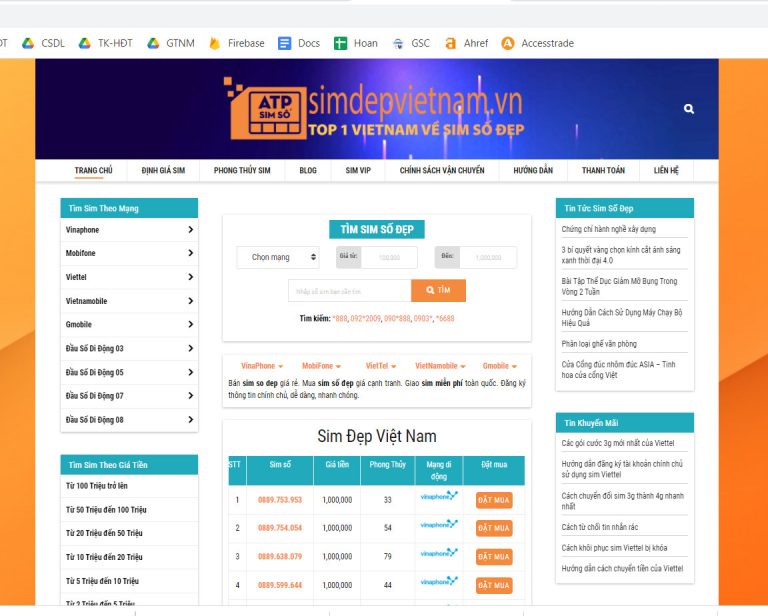Open the VietTel dropdown filter
Viewport: 768px width, 616px height.
(x=381, y=366)
